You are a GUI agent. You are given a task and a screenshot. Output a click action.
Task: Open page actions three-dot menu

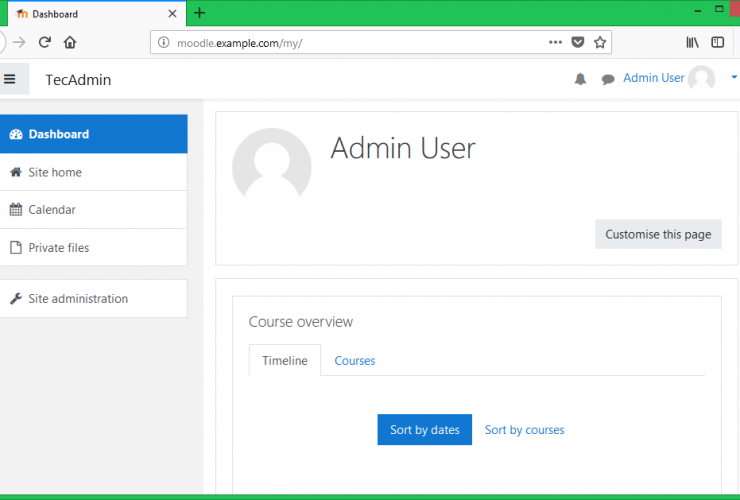click(556, 42)
